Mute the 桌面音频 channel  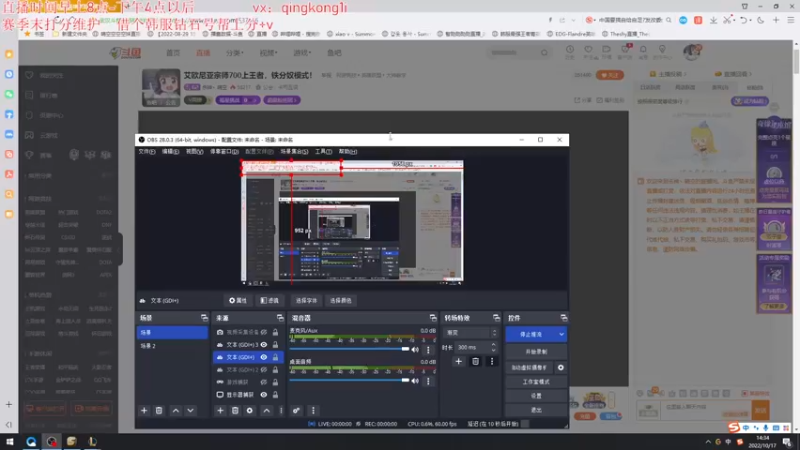tap(415, 381)
